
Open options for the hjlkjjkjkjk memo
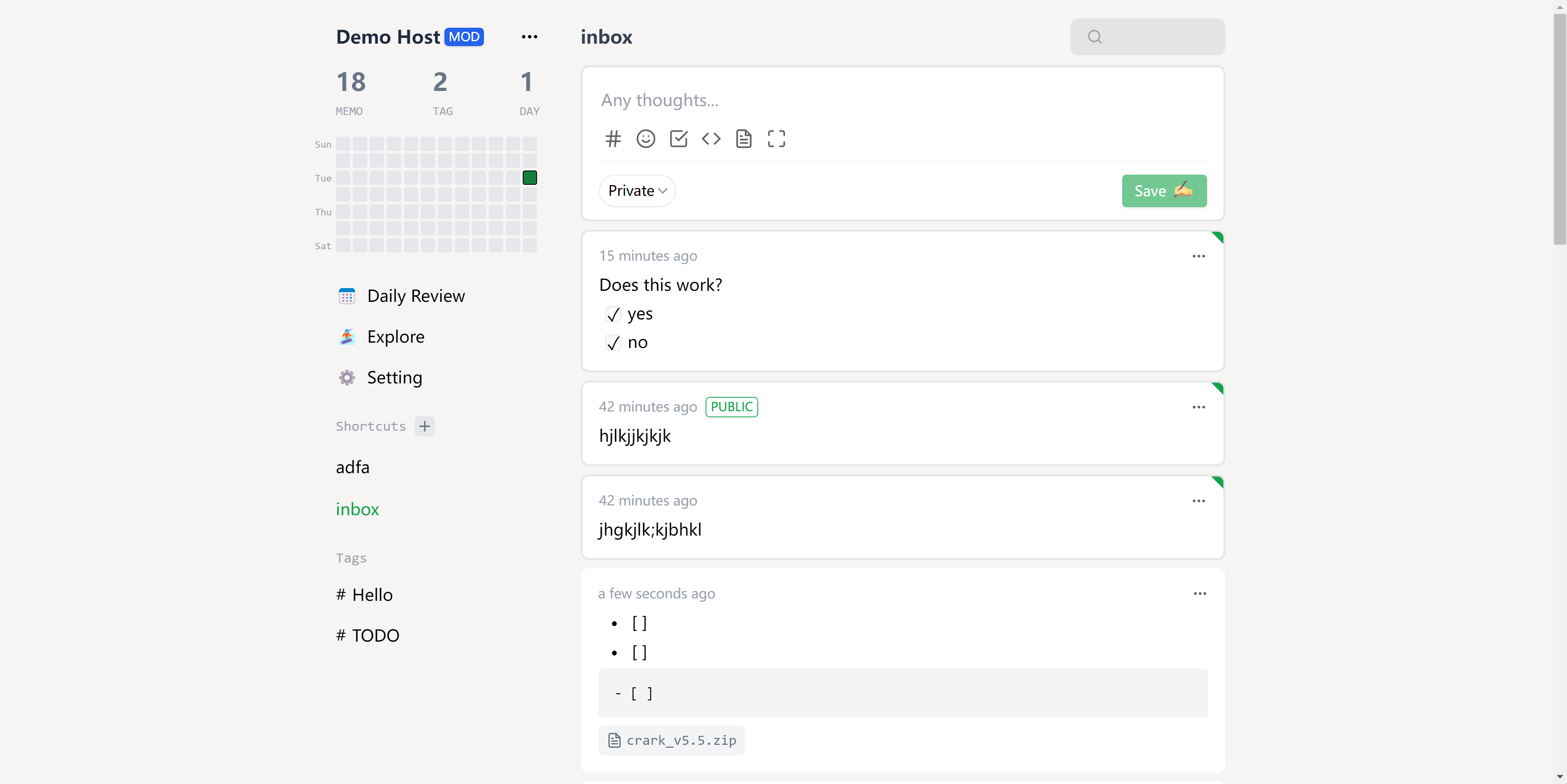coord(1199,407)
